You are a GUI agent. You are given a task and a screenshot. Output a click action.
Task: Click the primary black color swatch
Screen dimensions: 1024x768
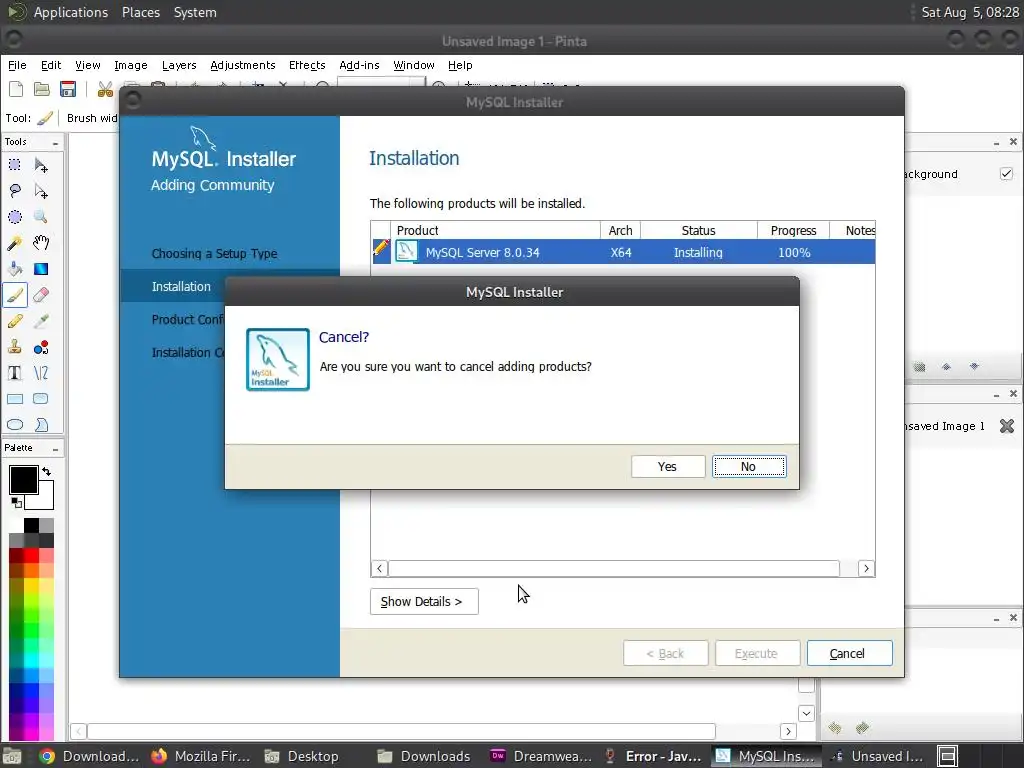tap(24, 480)
